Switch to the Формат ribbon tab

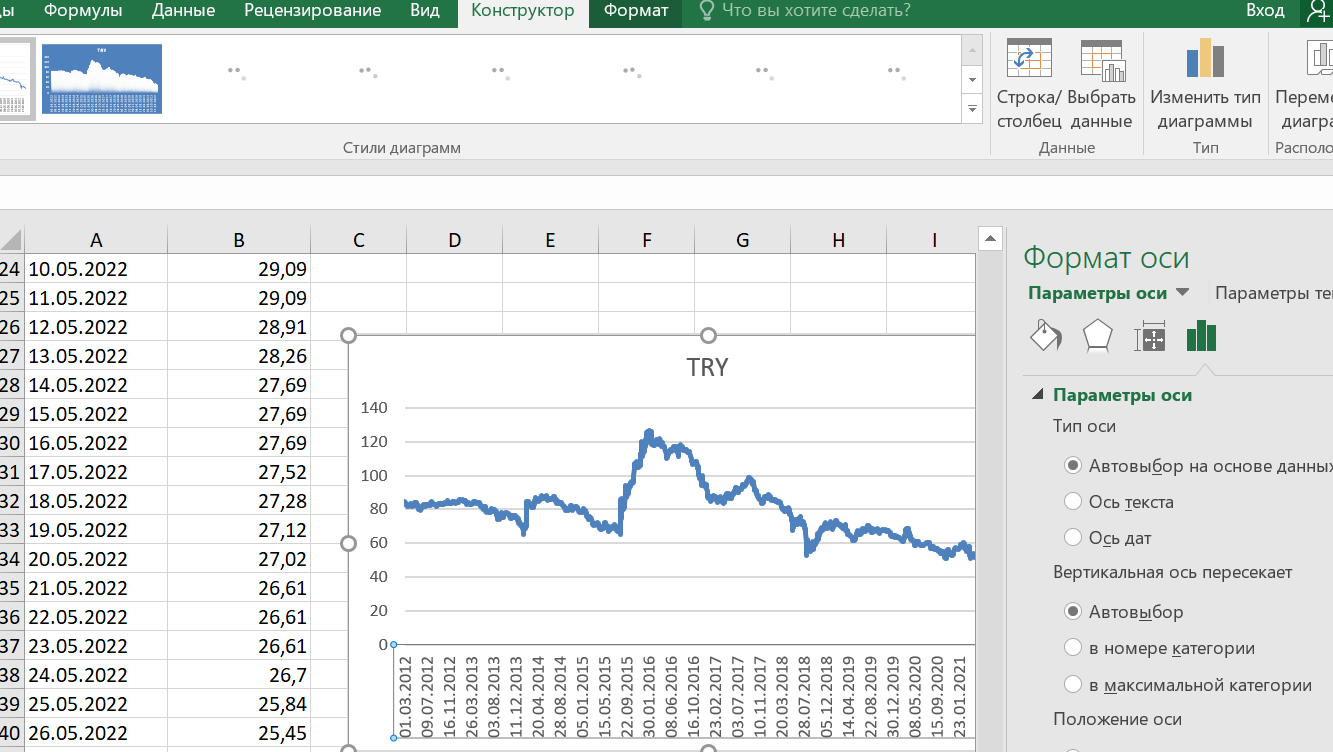click(x=636, y=11)
